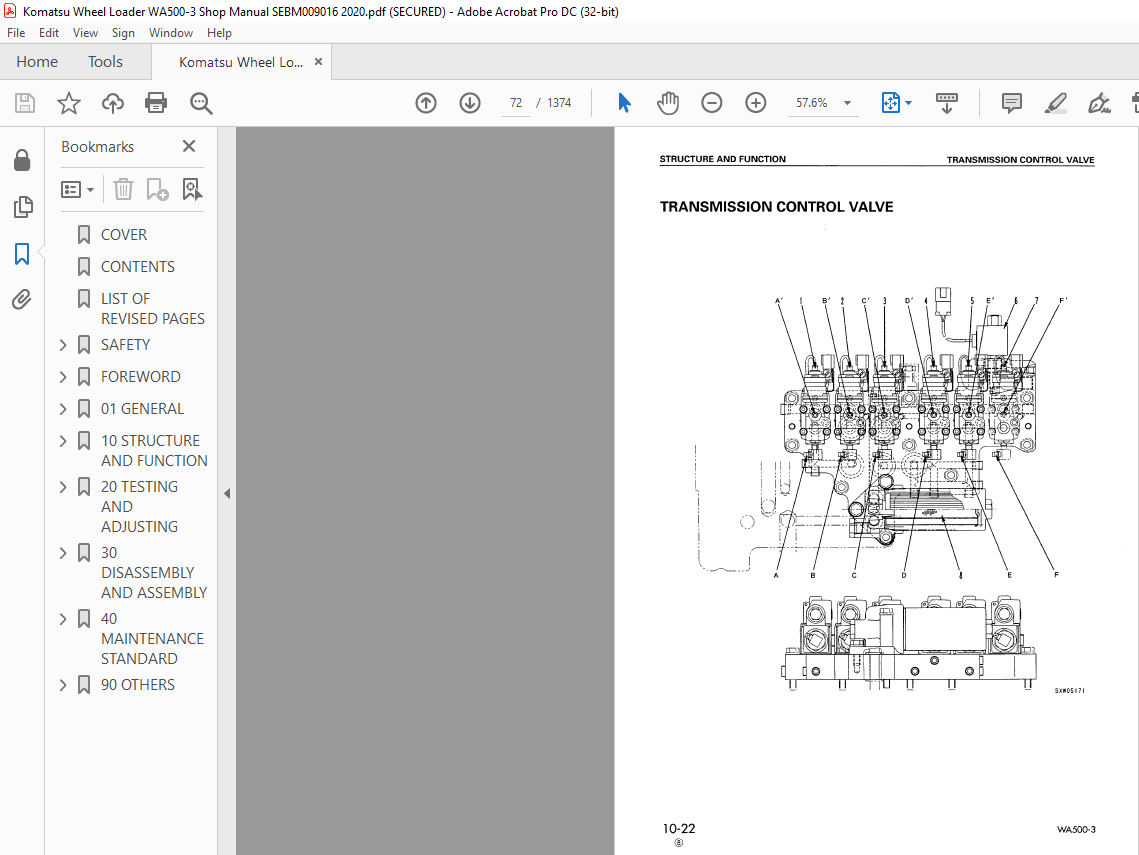Collapse navigation pane with arrow handle
Image resolution: width=1139 pixels, height=855 pixels.
227,494
